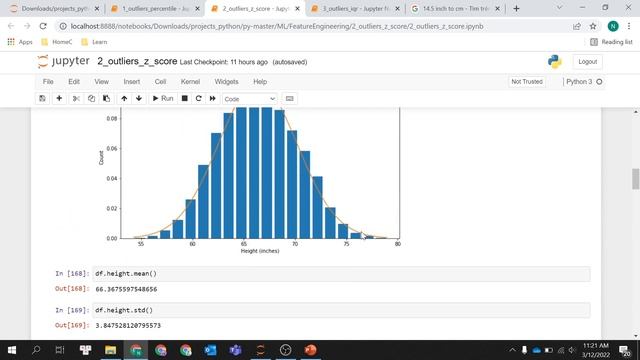Image resolution: width=640 pixels, height=360 pixels.
Task: Open the Edit menu
Action: pyautogui.click(x=74, y=82)
